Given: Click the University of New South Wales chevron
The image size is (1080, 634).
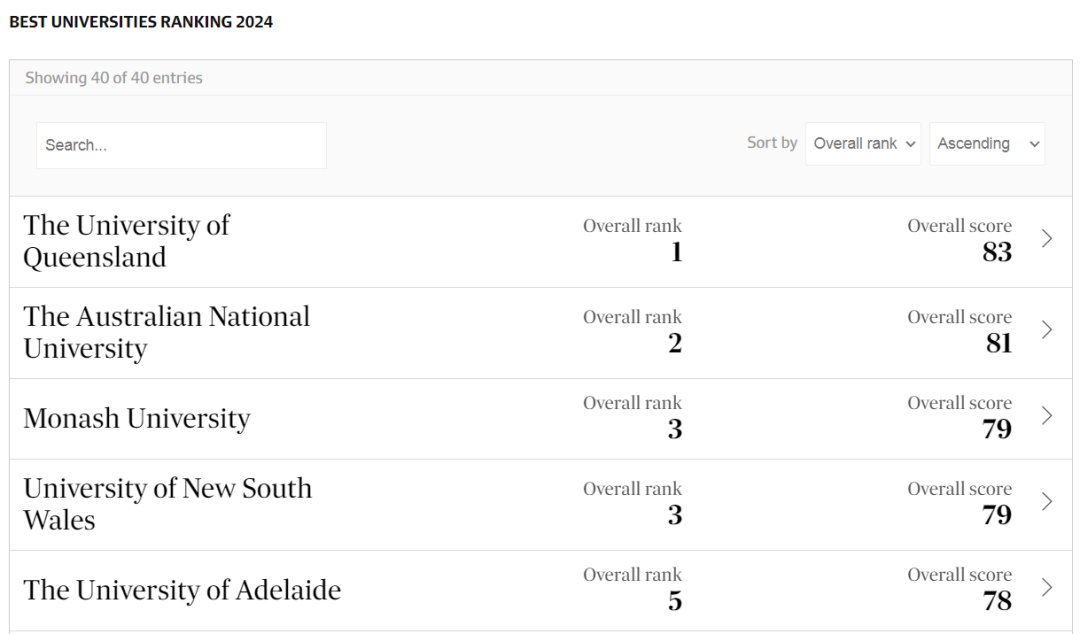Looking at the screenshot, I should [x=1047, y=502].
